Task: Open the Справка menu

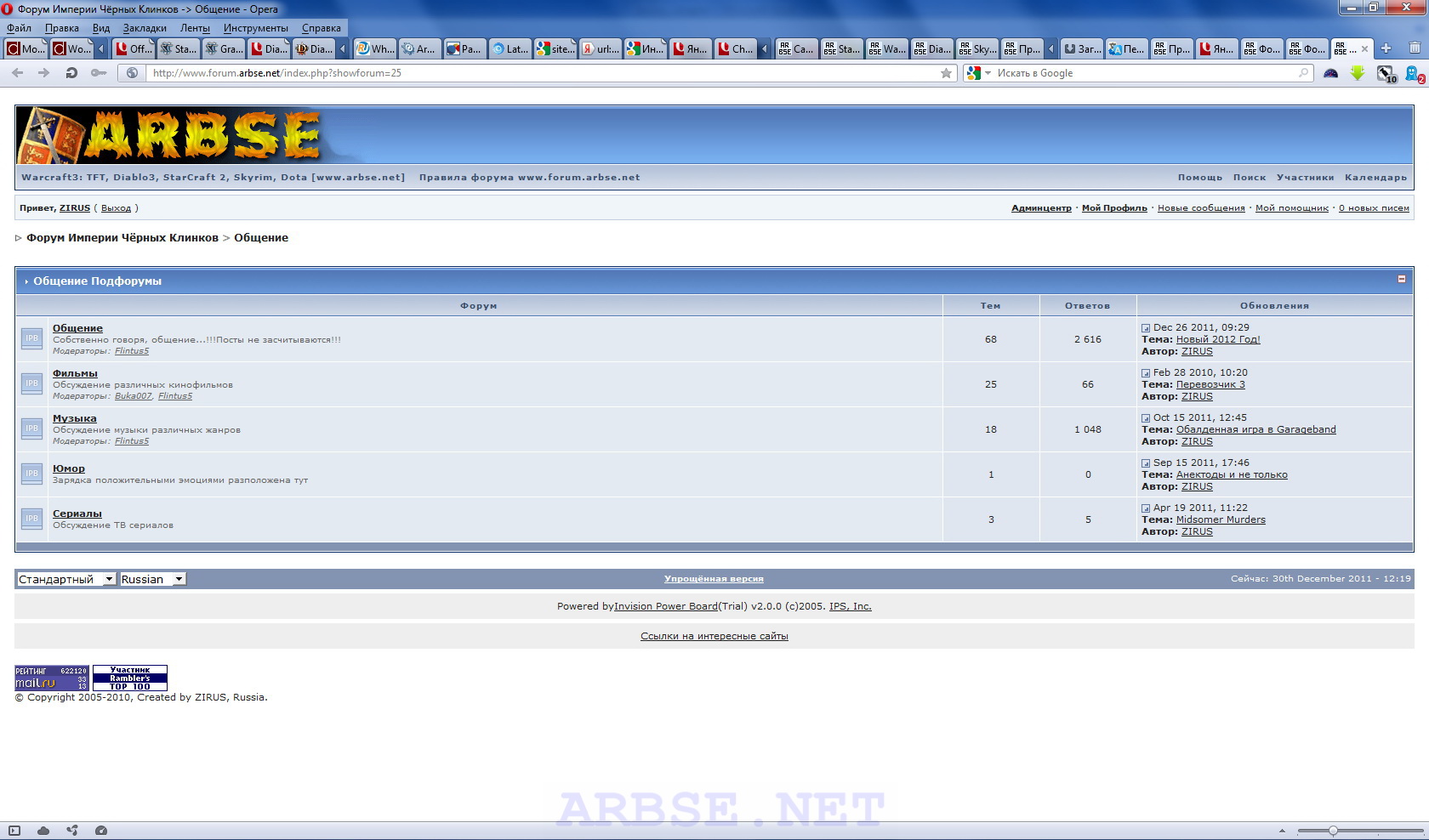Action: (x=322, y=28)
